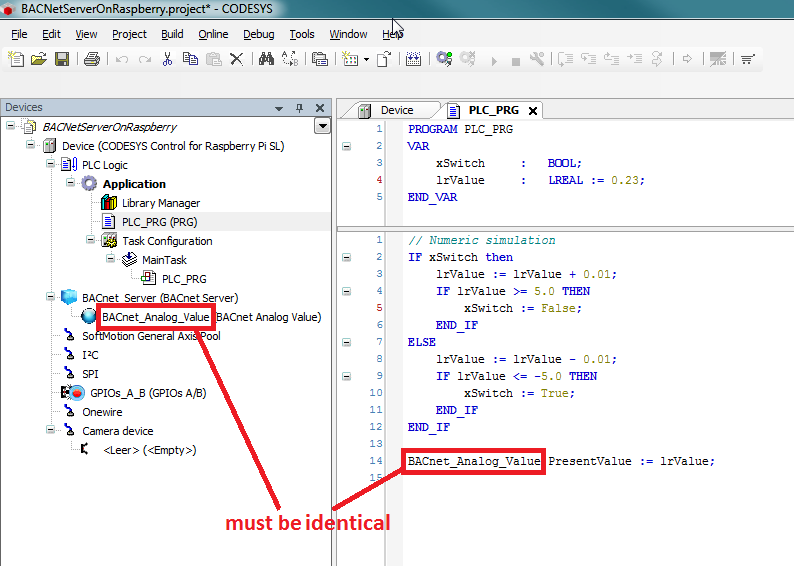Screen dimensions: 794x566
Task: Select the GPIOs_A_B device entry
Action: pyautogui.click(x=148, y=393)
